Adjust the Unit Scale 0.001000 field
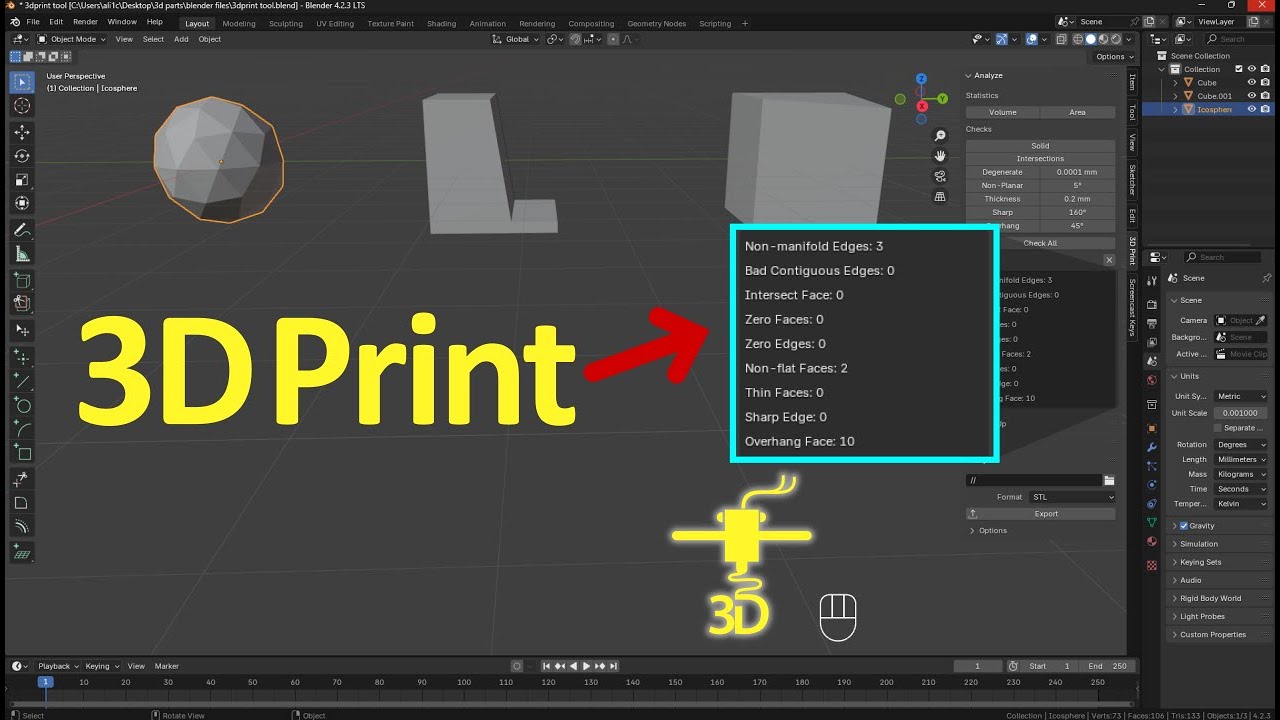Screen dimensions: 1280x720 (1241, 413)
